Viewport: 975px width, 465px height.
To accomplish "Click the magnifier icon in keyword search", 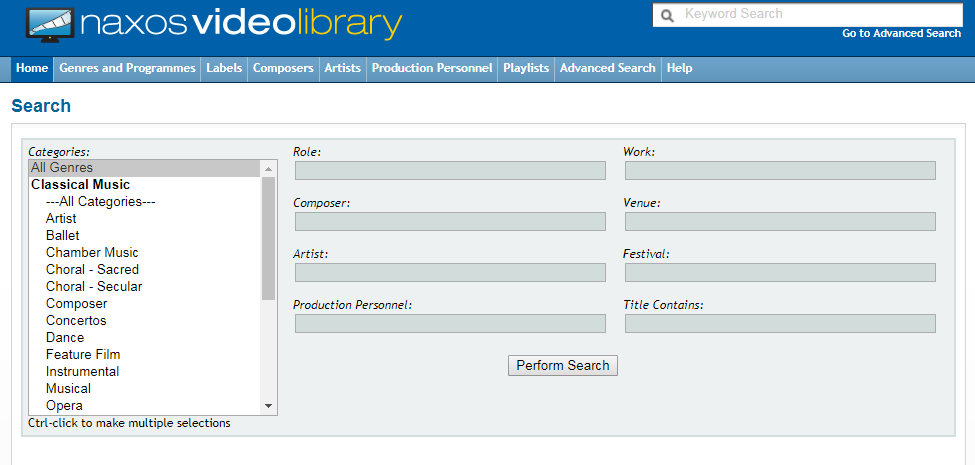I will click(667, 16).
